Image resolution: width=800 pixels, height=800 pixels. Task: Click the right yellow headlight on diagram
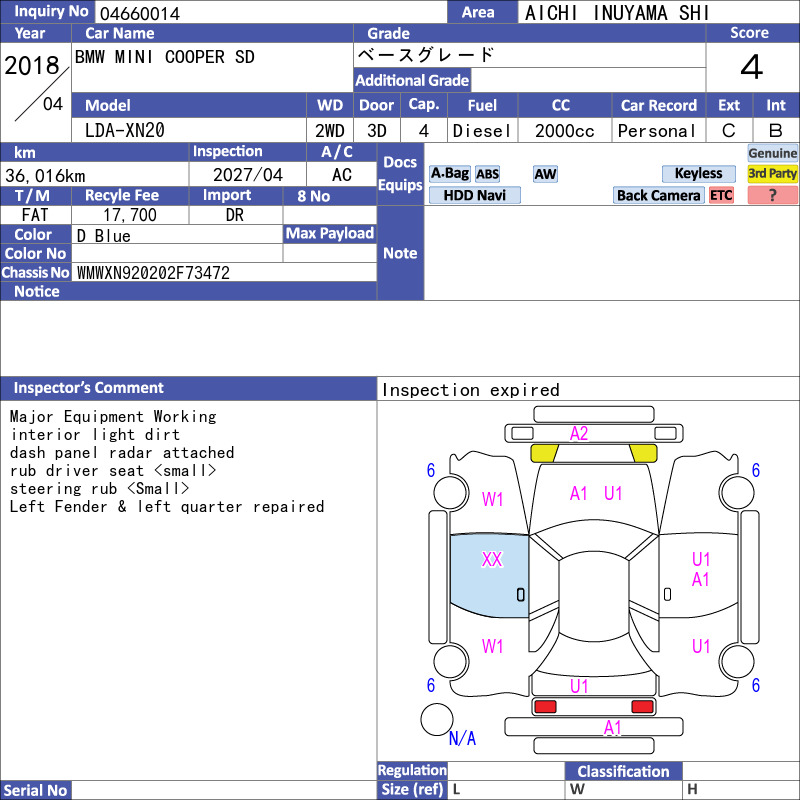coord(643,453)
